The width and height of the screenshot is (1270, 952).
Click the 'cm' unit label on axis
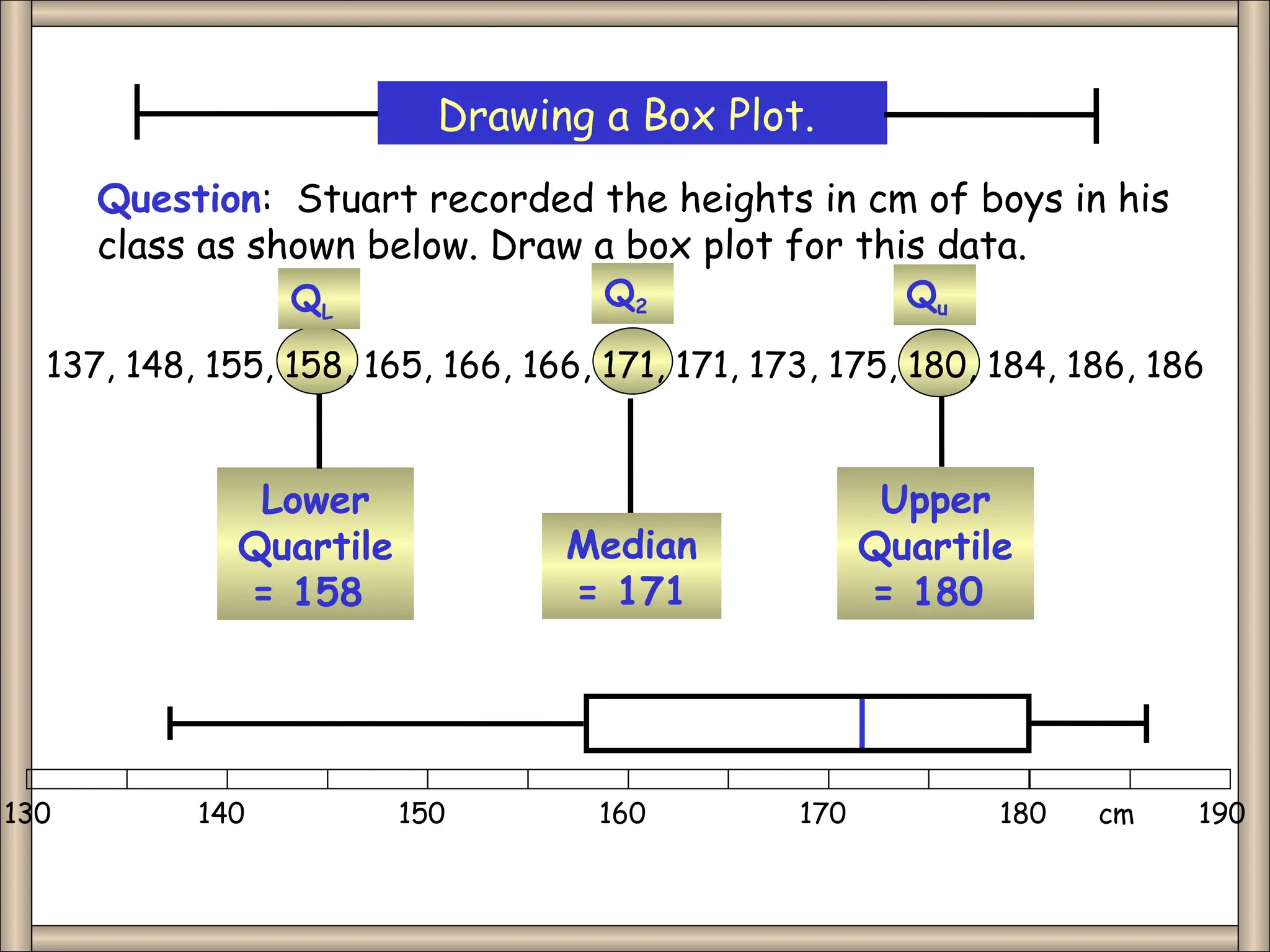(x=1116, y=816)
